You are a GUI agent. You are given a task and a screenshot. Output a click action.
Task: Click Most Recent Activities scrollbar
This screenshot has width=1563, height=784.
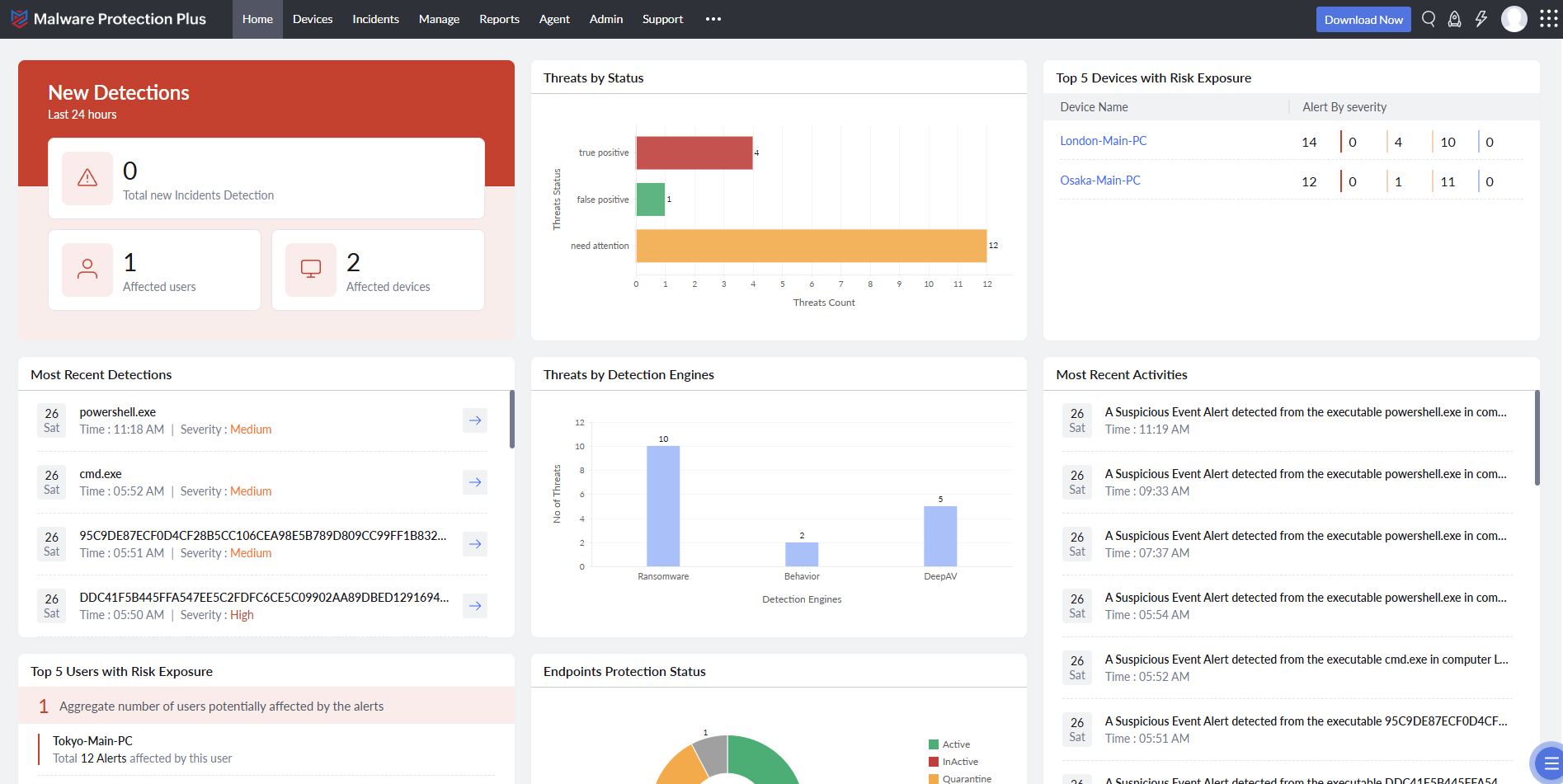coord(1537,438)
